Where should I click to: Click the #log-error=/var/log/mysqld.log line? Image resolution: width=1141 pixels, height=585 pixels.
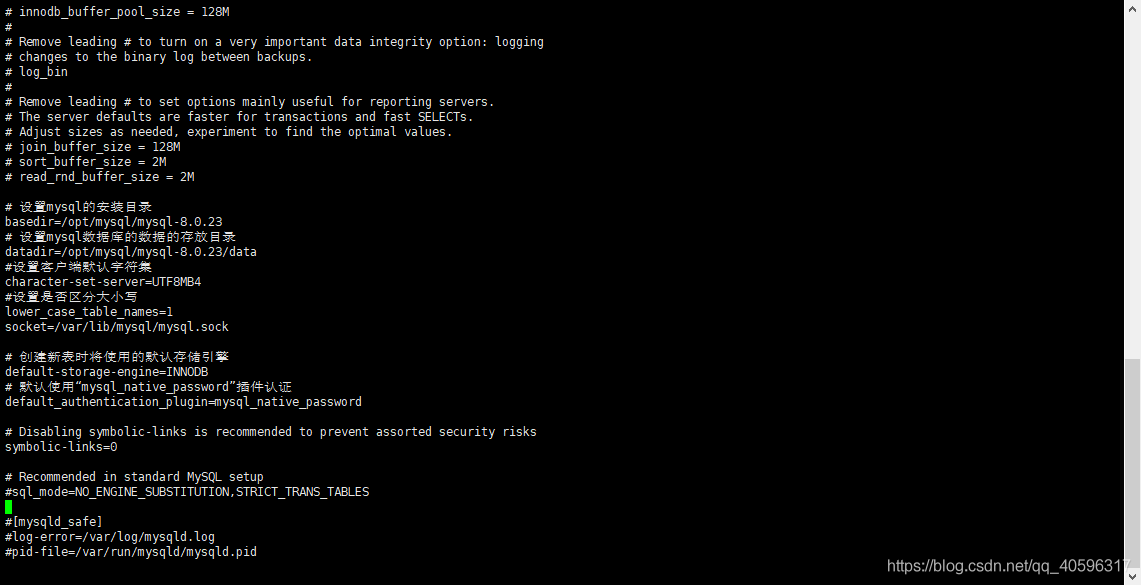point(110,537)
